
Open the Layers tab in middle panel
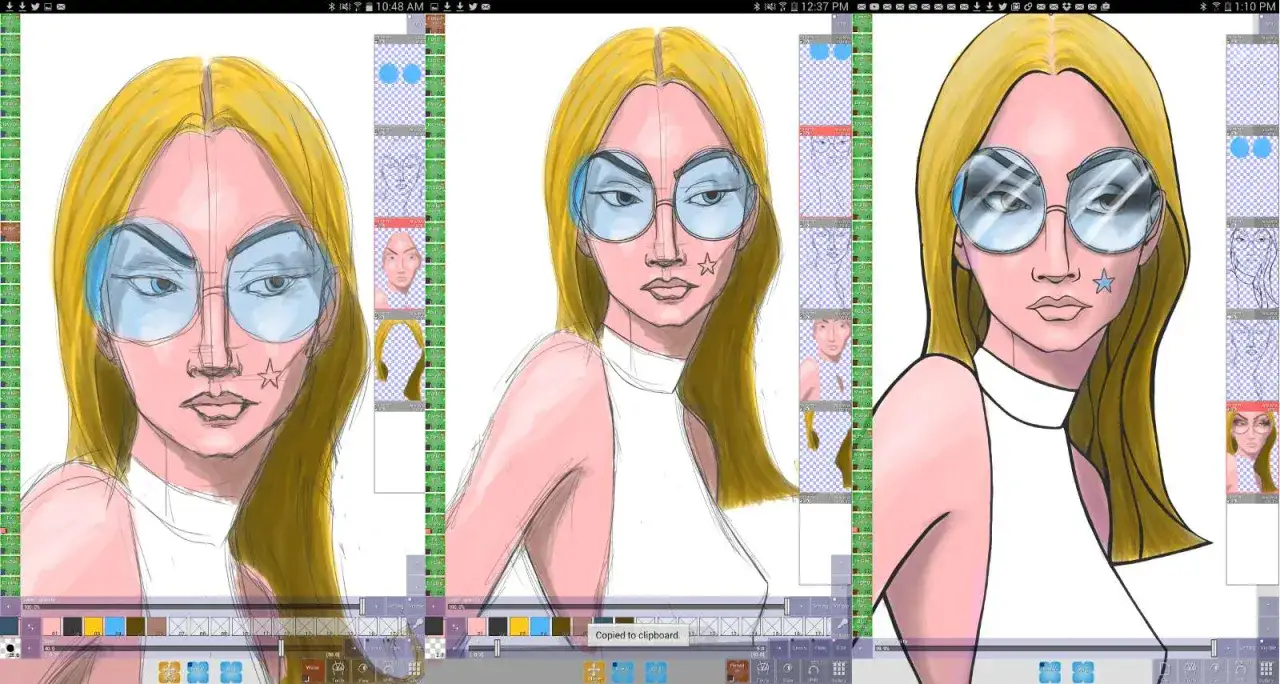(799, 648)
